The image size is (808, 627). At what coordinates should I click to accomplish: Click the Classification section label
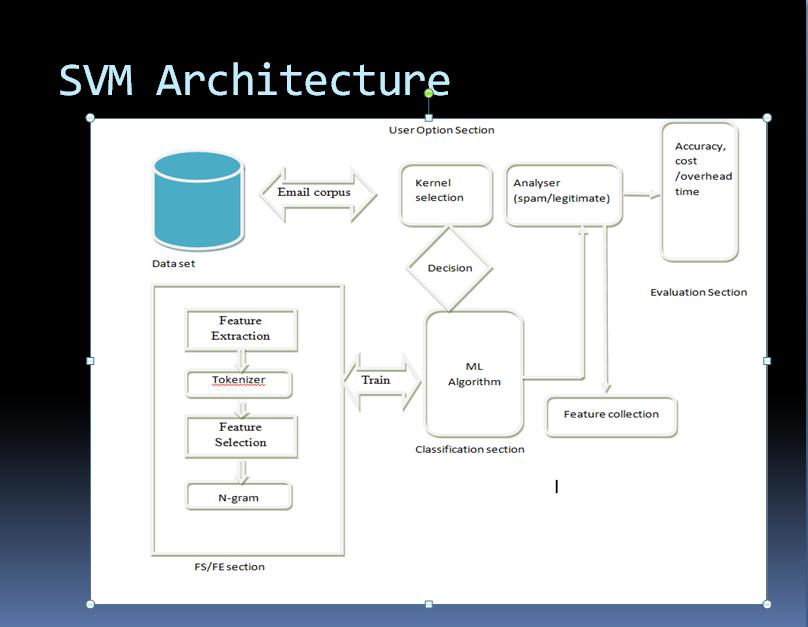click(471, 449)
